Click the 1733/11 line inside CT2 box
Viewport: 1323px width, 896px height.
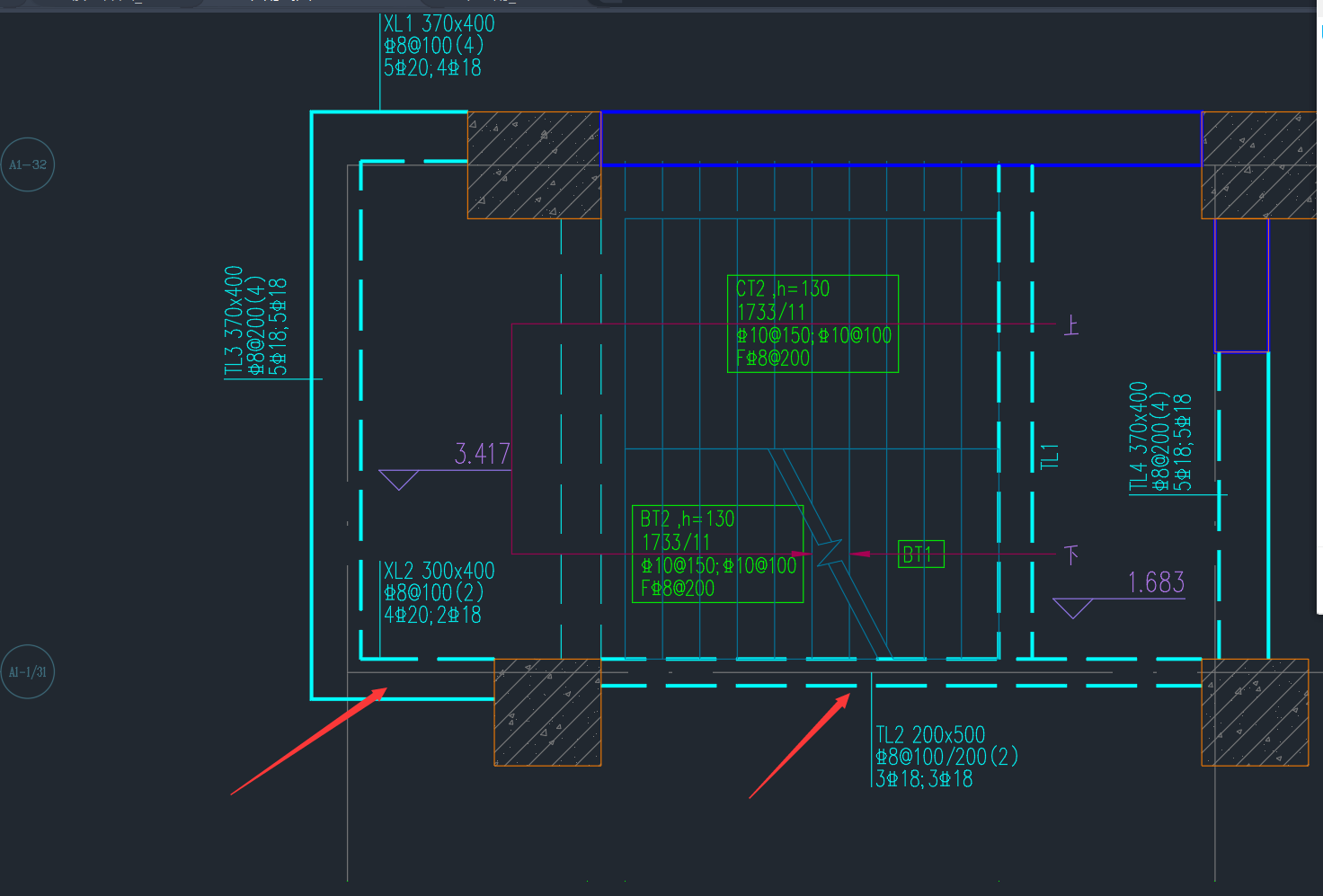point(771,312)
